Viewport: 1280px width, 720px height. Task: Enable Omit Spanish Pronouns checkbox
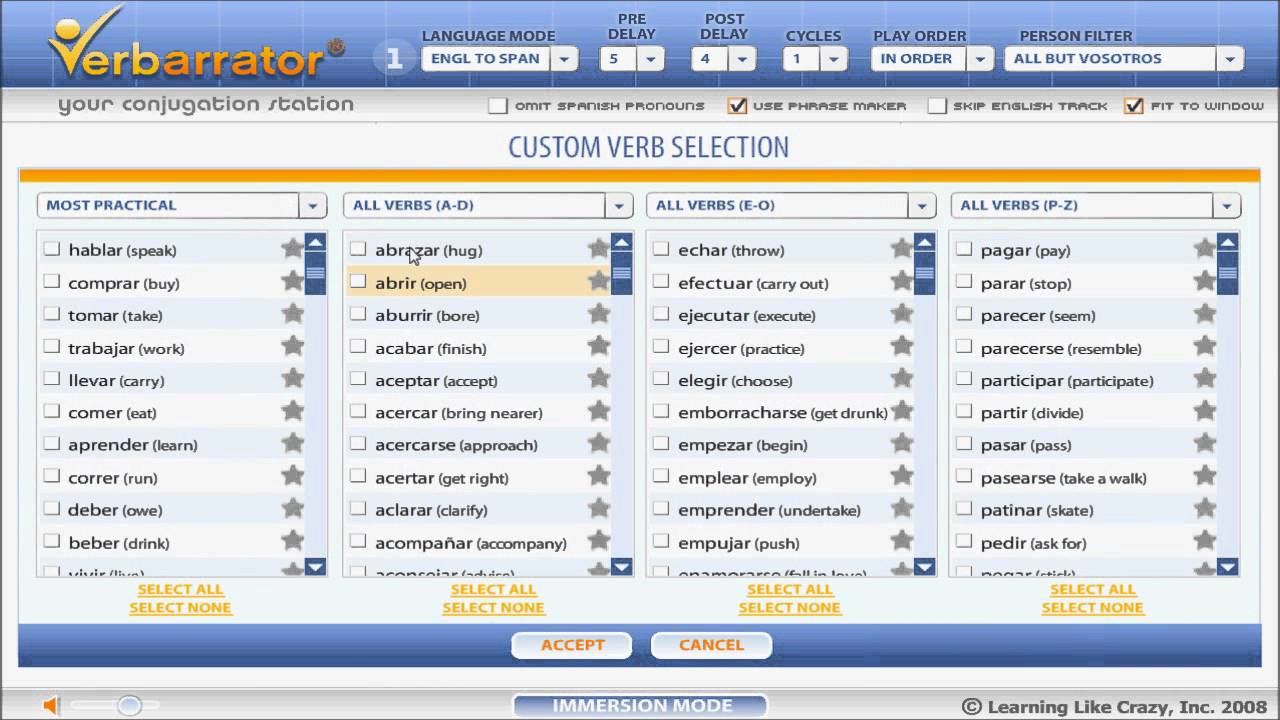497,105
